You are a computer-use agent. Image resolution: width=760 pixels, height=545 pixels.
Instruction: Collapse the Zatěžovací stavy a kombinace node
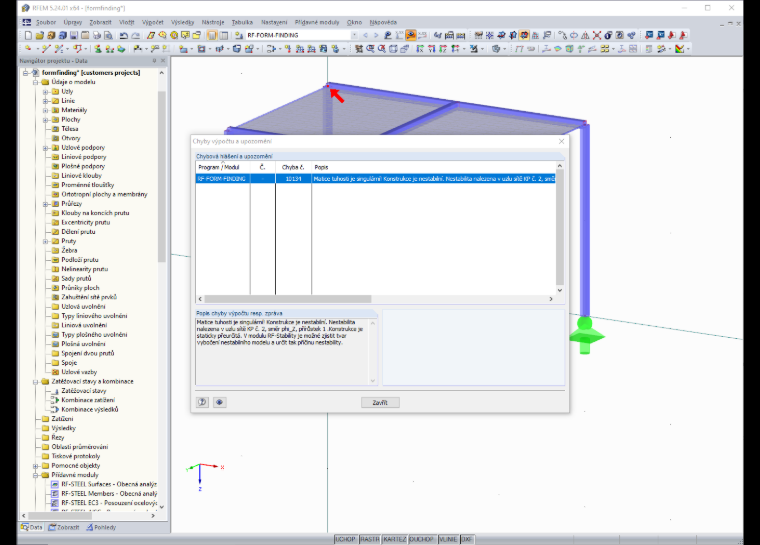(35, 382)
